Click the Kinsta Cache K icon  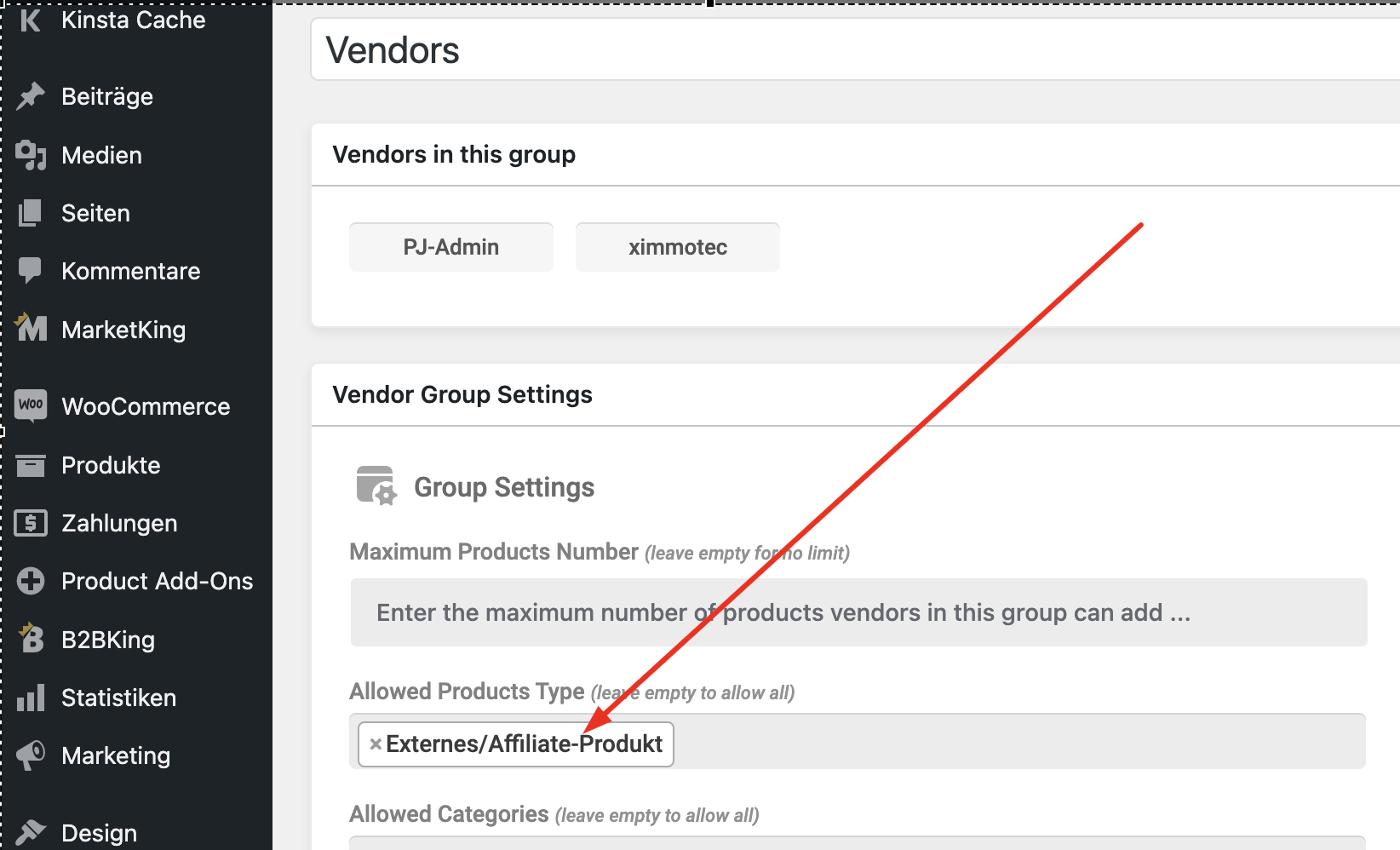(30, 20)
